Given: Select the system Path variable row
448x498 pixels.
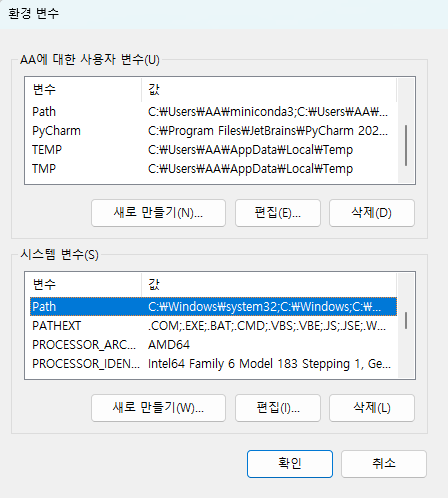Looking at the screenshot, I should 213,307.
